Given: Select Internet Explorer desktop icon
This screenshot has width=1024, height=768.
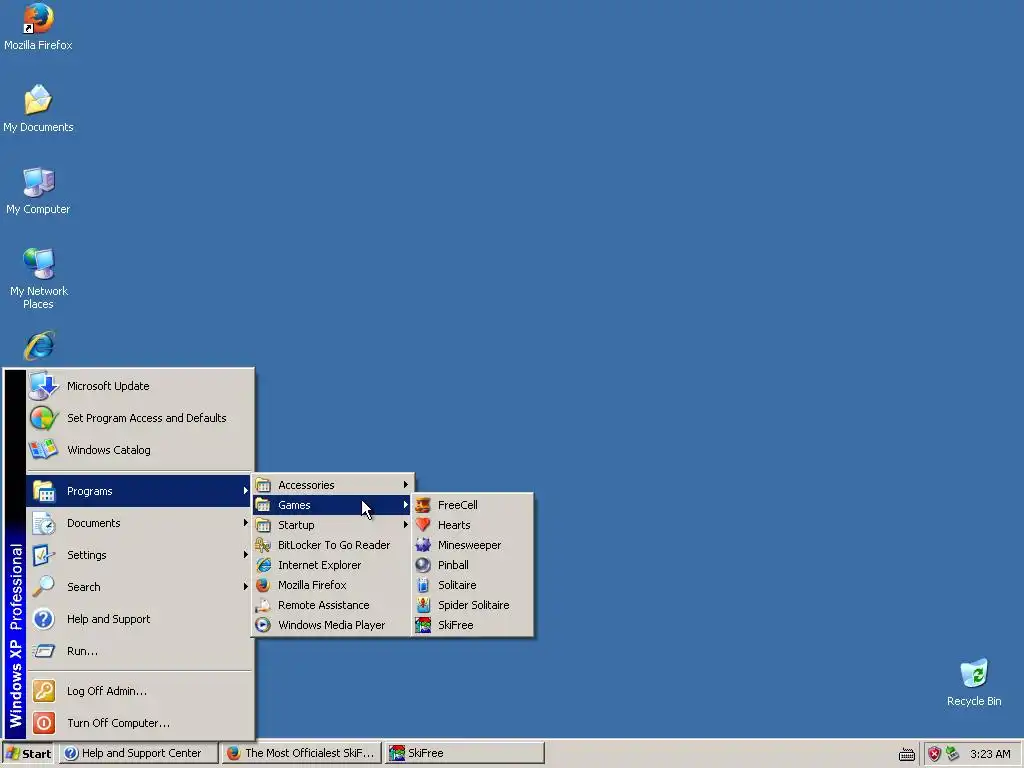Looking at the screenshot, I should click(39, 346).
